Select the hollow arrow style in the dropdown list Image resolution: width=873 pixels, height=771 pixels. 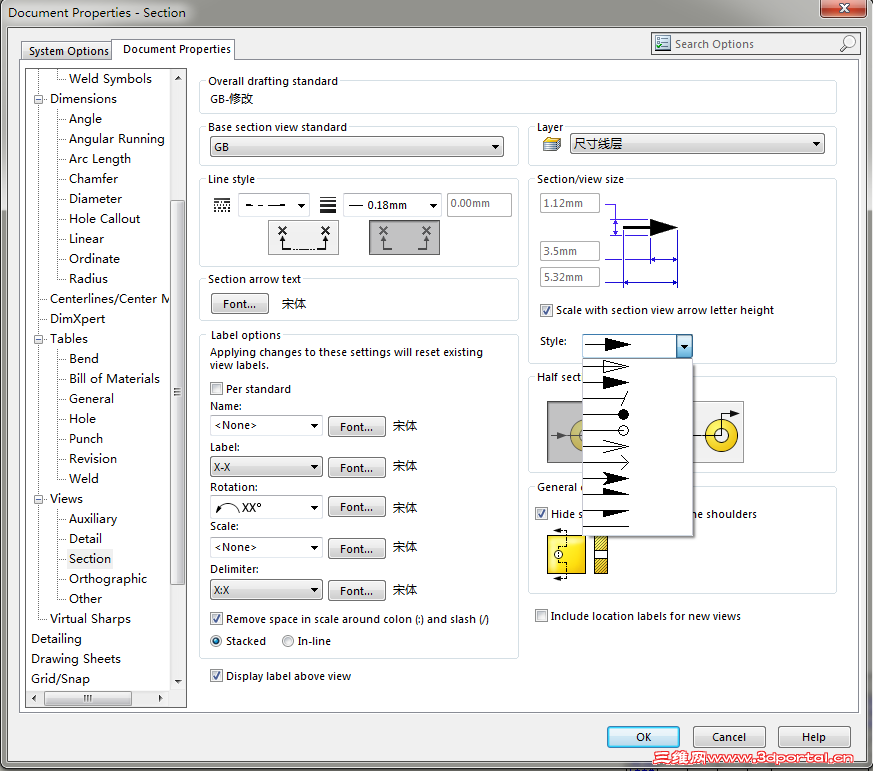pyautogui.click(x=606, y=367)
